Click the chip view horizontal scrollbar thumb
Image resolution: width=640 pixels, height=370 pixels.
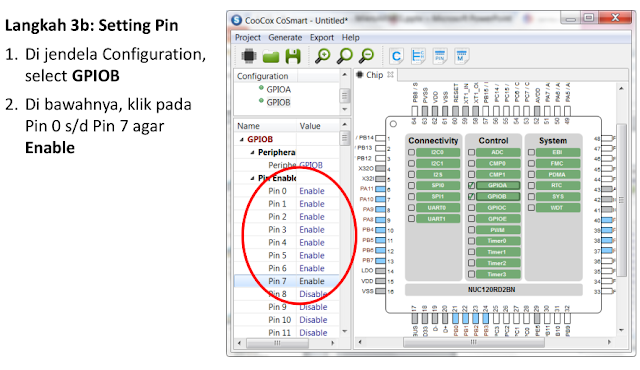click(473, 342)
